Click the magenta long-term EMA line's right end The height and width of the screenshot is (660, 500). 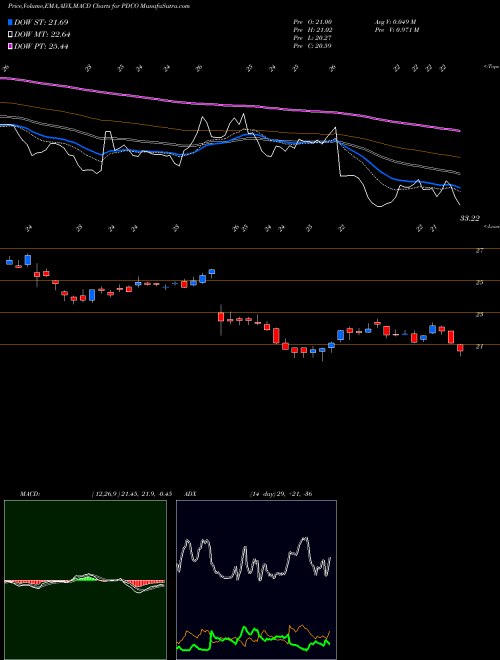[459, 131]
